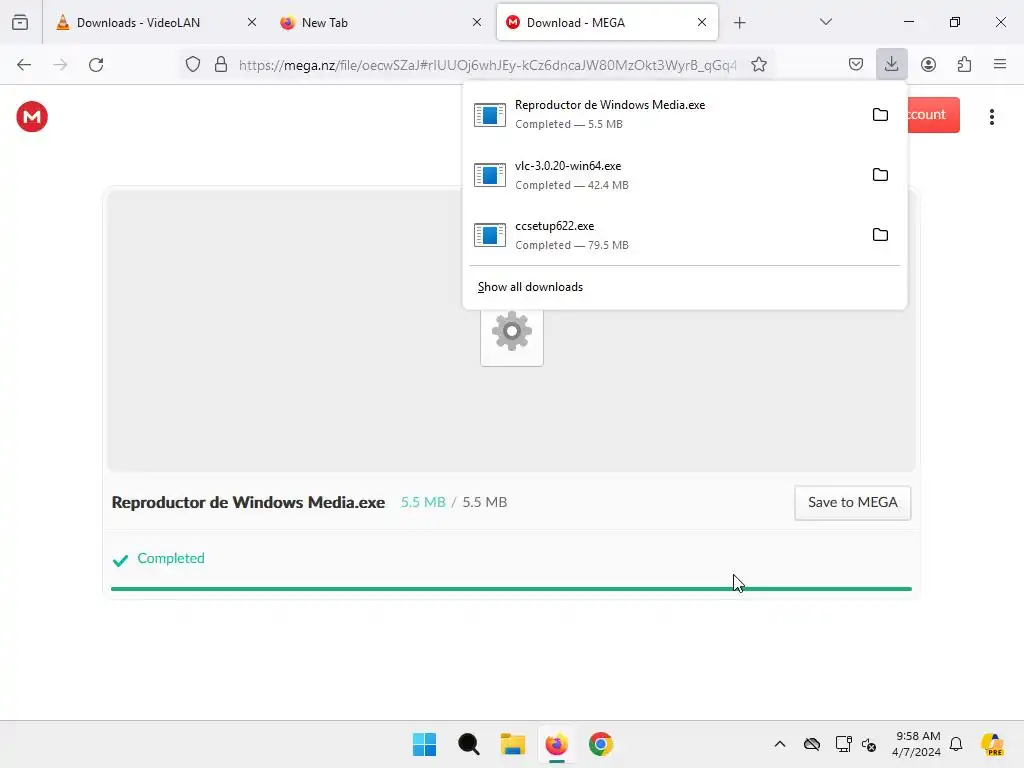The height and width of the screenshot is (768, 1024).
Task: Open a new browser tab
Action: pos(739,23)
